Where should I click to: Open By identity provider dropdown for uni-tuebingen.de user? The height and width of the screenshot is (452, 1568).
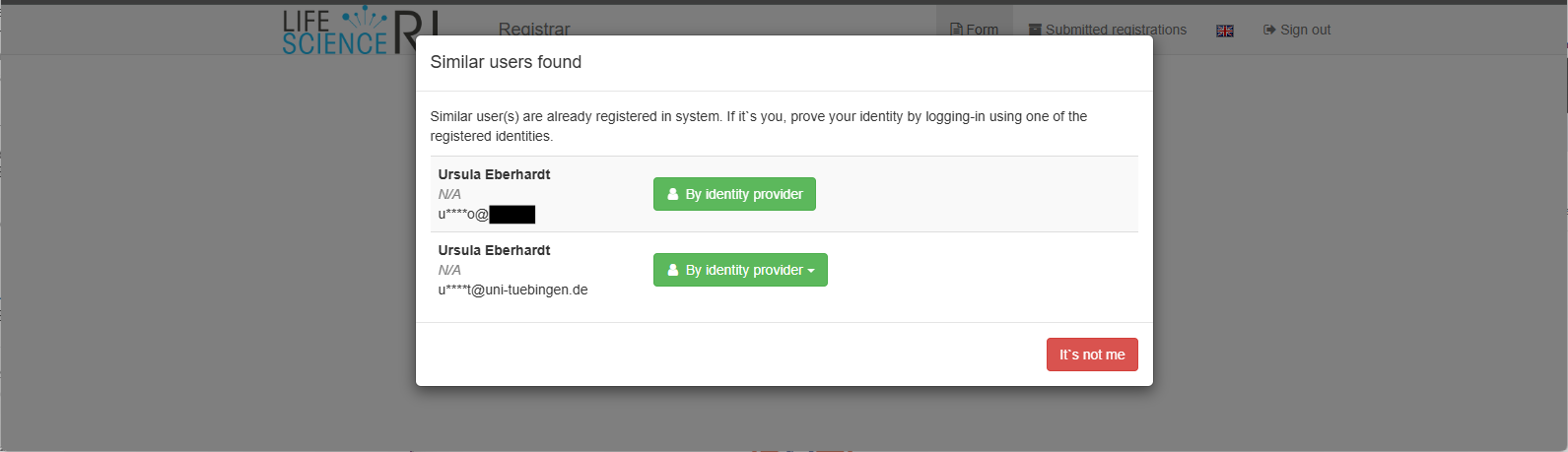coord(740,270)
